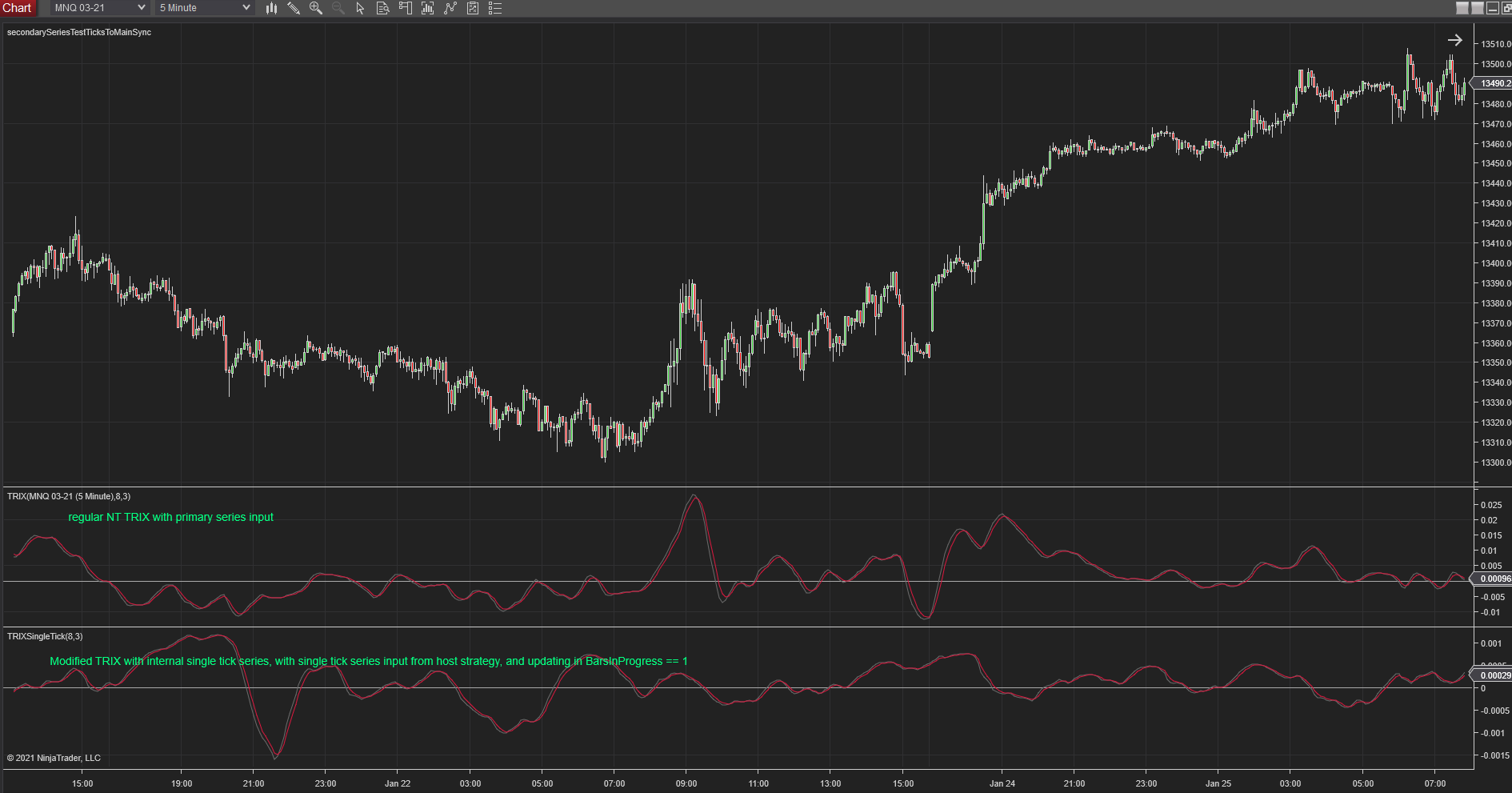The width and height of the screenshot is (1512, 793).
Task: Click the Jan 22 date label
Action: (398, 783)
